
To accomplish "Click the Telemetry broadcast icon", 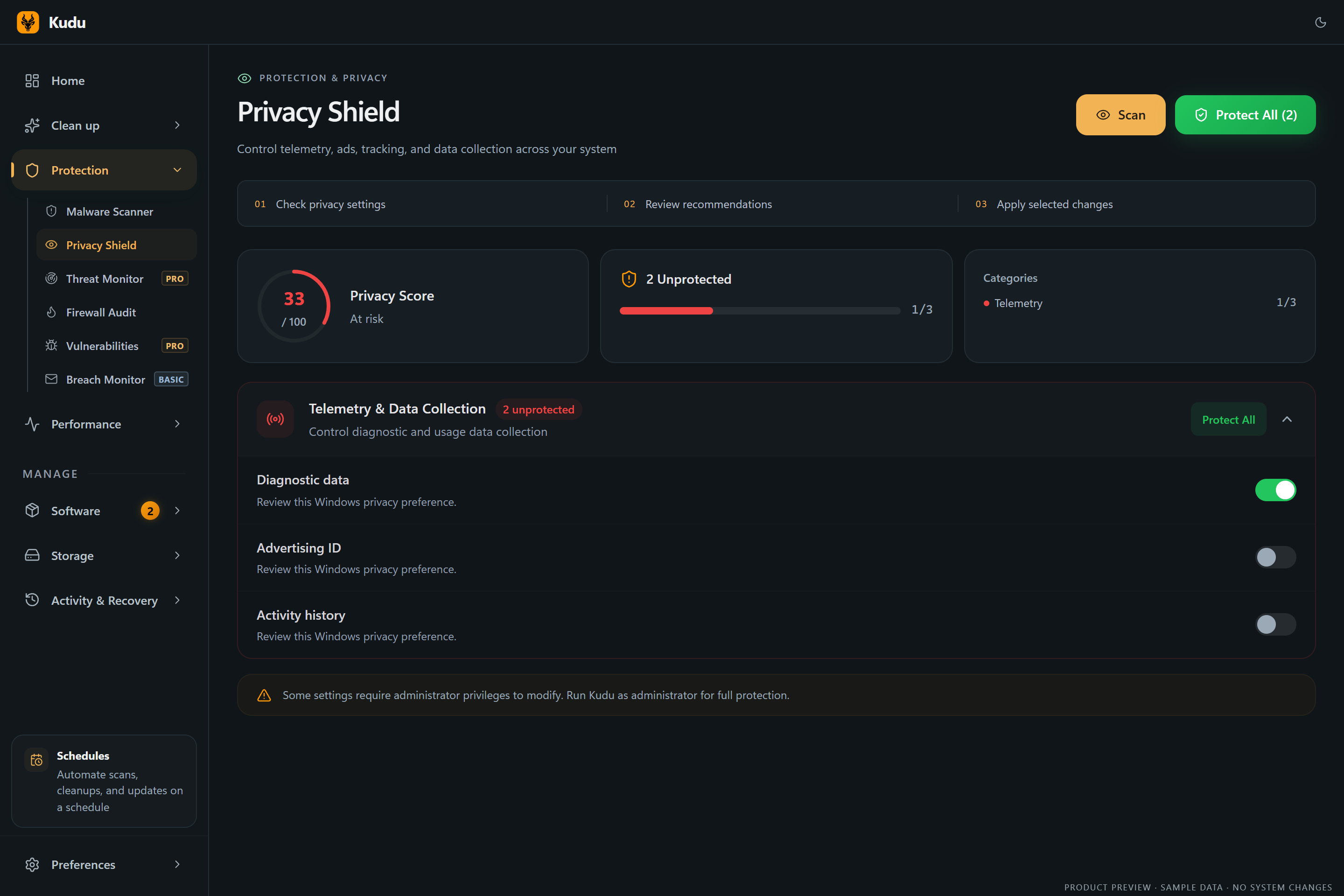I will pos(275,419).
